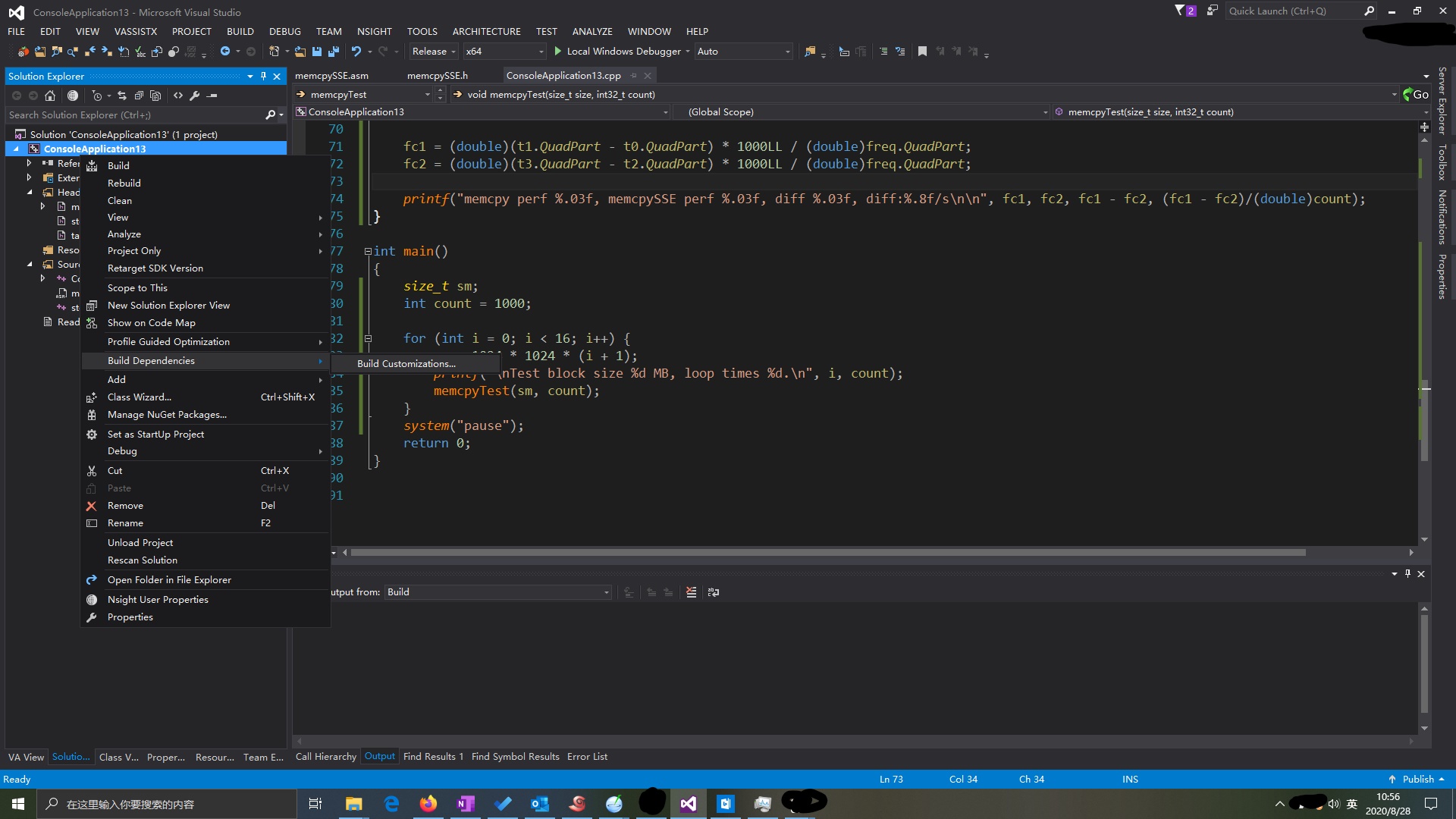1456x819 pixels.
Task: Open Visual Studio from Windows taskbar
Action: (688, 804)
